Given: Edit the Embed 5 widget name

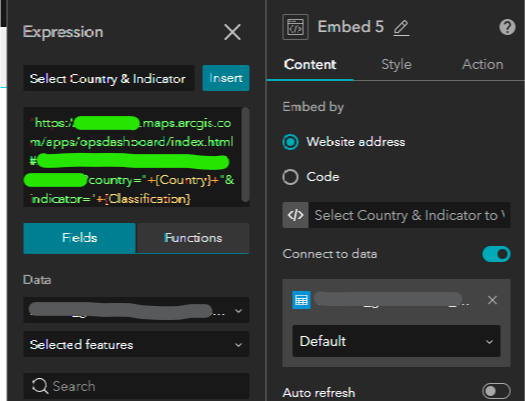Looking at the screenshot, I should point(401,28).
